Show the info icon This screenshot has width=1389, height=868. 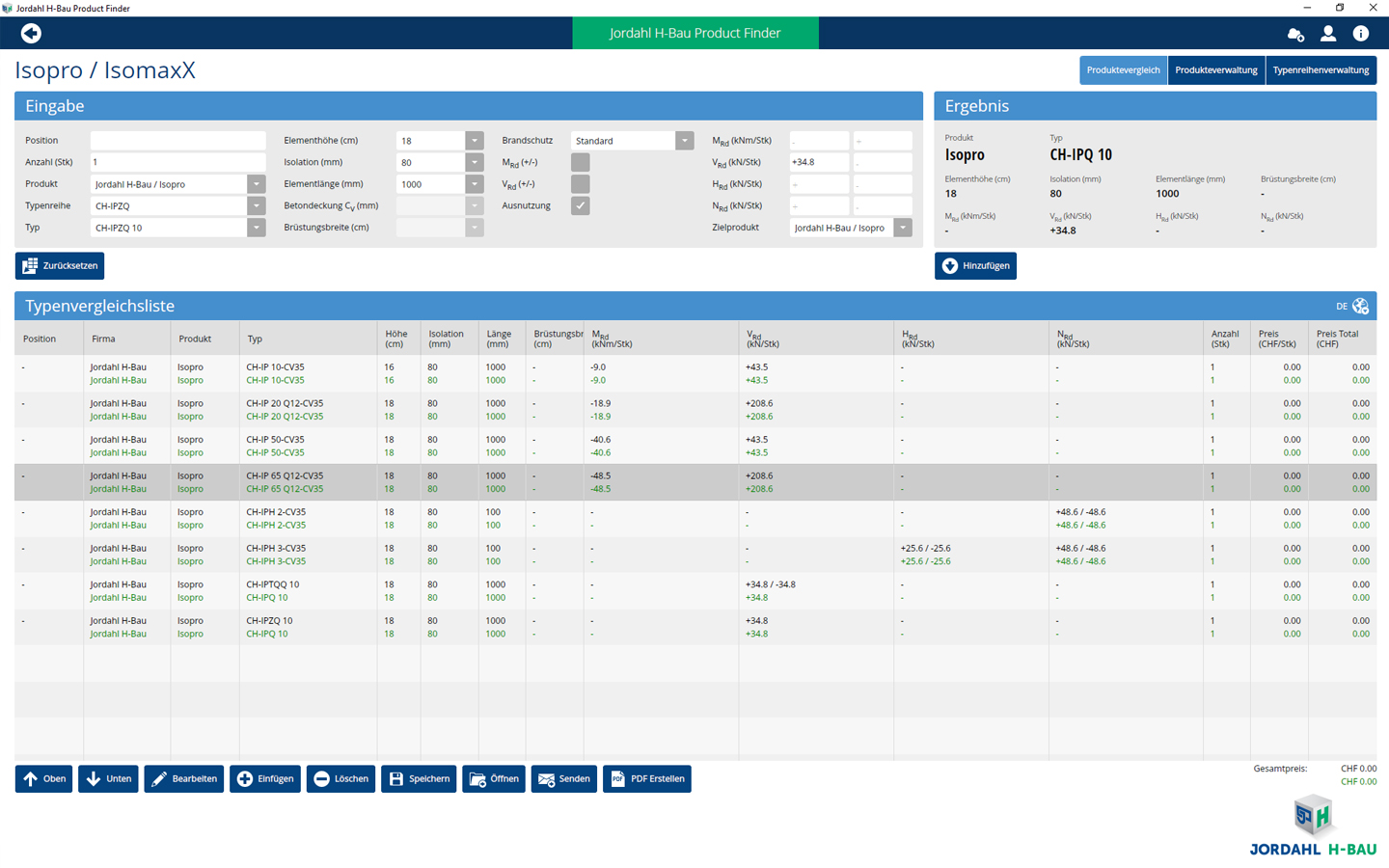pyautogui.click(x=1361, y=34)
